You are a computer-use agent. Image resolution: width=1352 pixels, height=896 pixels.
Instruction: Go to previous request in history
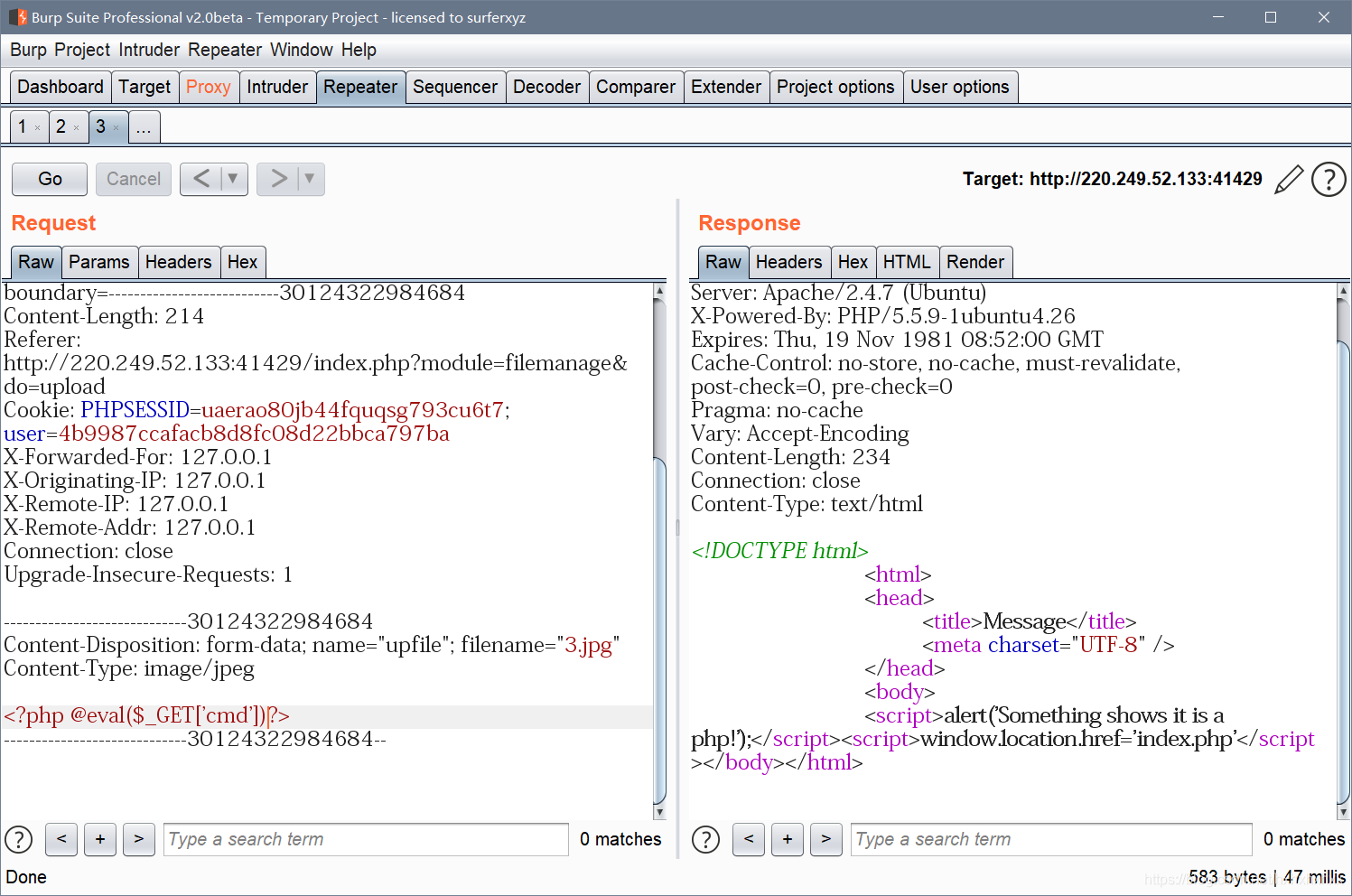[201, 179]
